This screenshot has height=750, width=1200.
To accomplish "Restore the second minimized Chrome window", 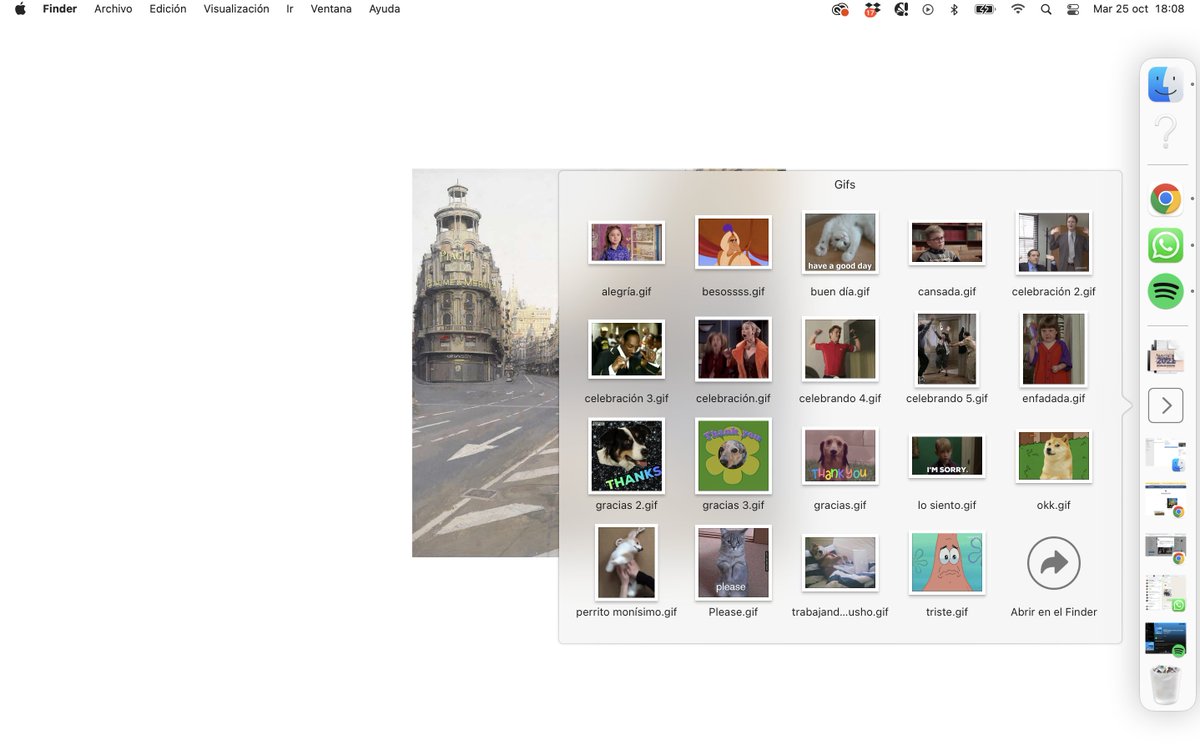I will coord(1166,548).
